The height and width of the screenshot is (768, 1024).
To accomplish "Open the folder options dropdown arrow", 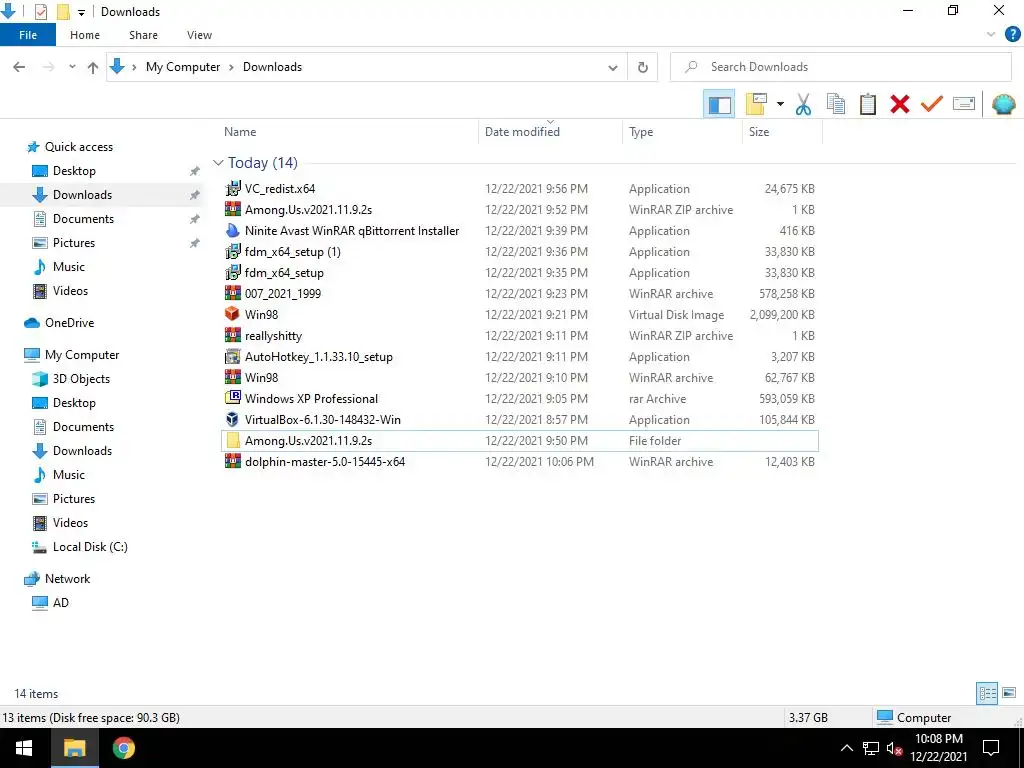I will point(780,104).
